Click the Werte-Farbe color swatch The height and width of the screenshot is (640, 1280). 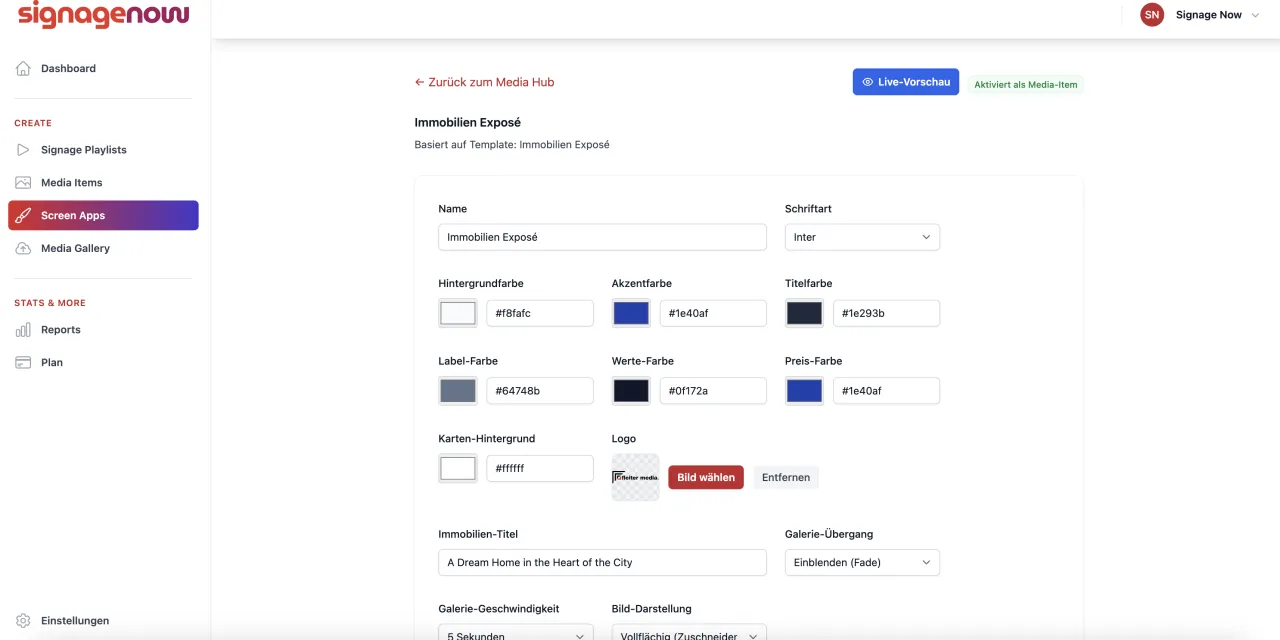tap(631, 391)
